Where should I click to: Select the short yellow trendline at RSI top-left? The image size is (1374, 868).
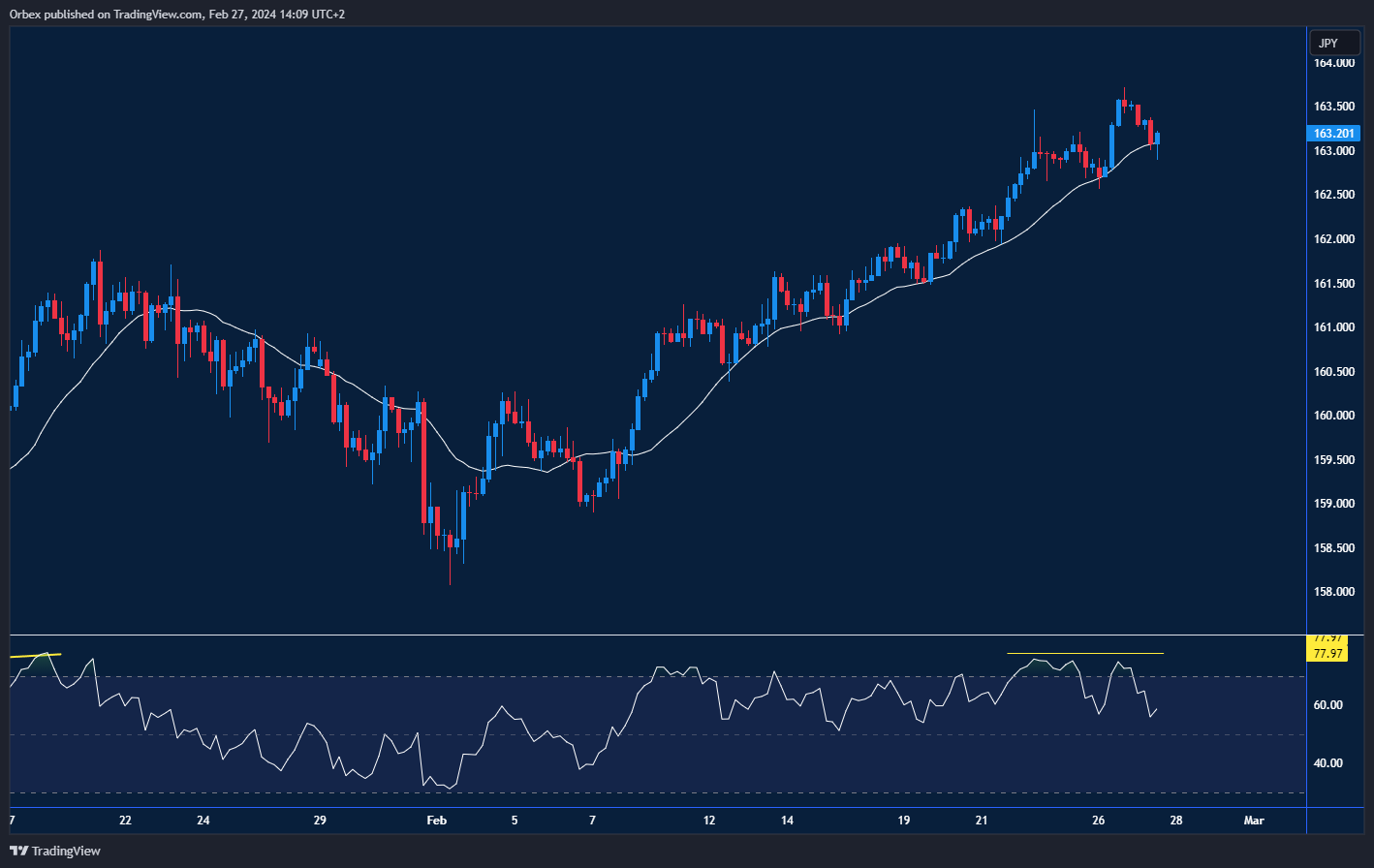click(x=34, y=654)
